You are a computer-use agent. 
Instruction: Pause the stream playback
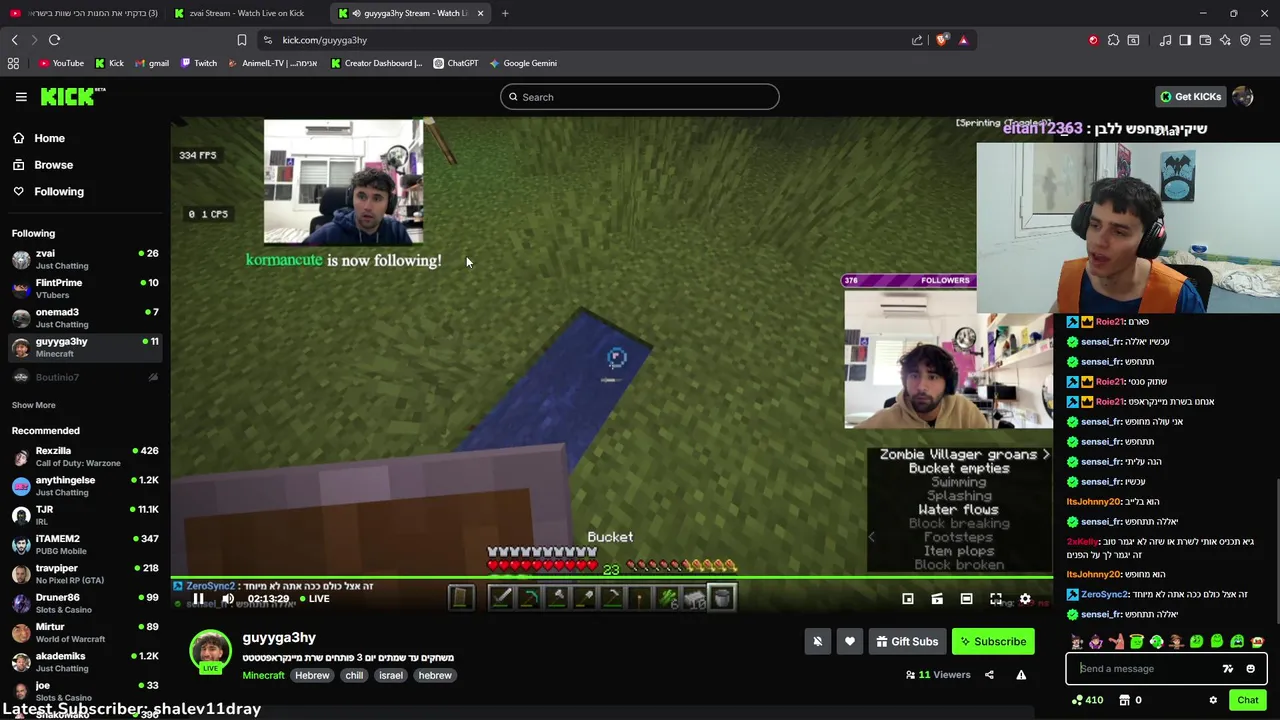tap(198, 599)
